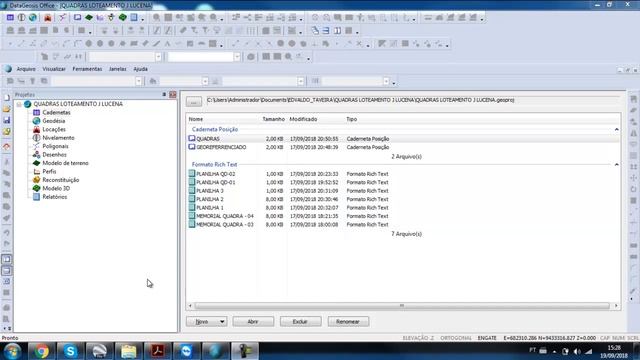Select the MEMORIAL QUADRA - 04 file row
The height and width of the screenshot is (360, 640).
(403, 216)
